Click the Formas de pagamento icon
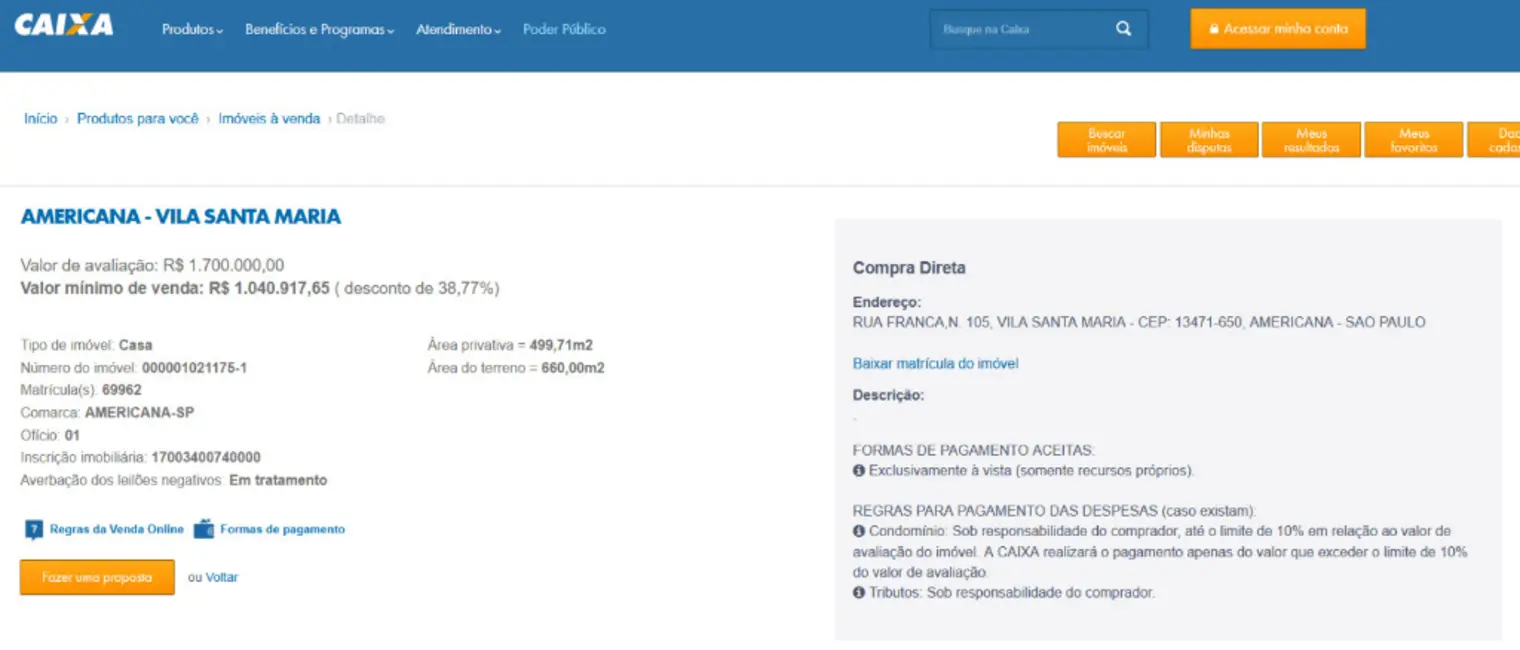This screenshot has width=1520, height=650. tap(204, 529)
